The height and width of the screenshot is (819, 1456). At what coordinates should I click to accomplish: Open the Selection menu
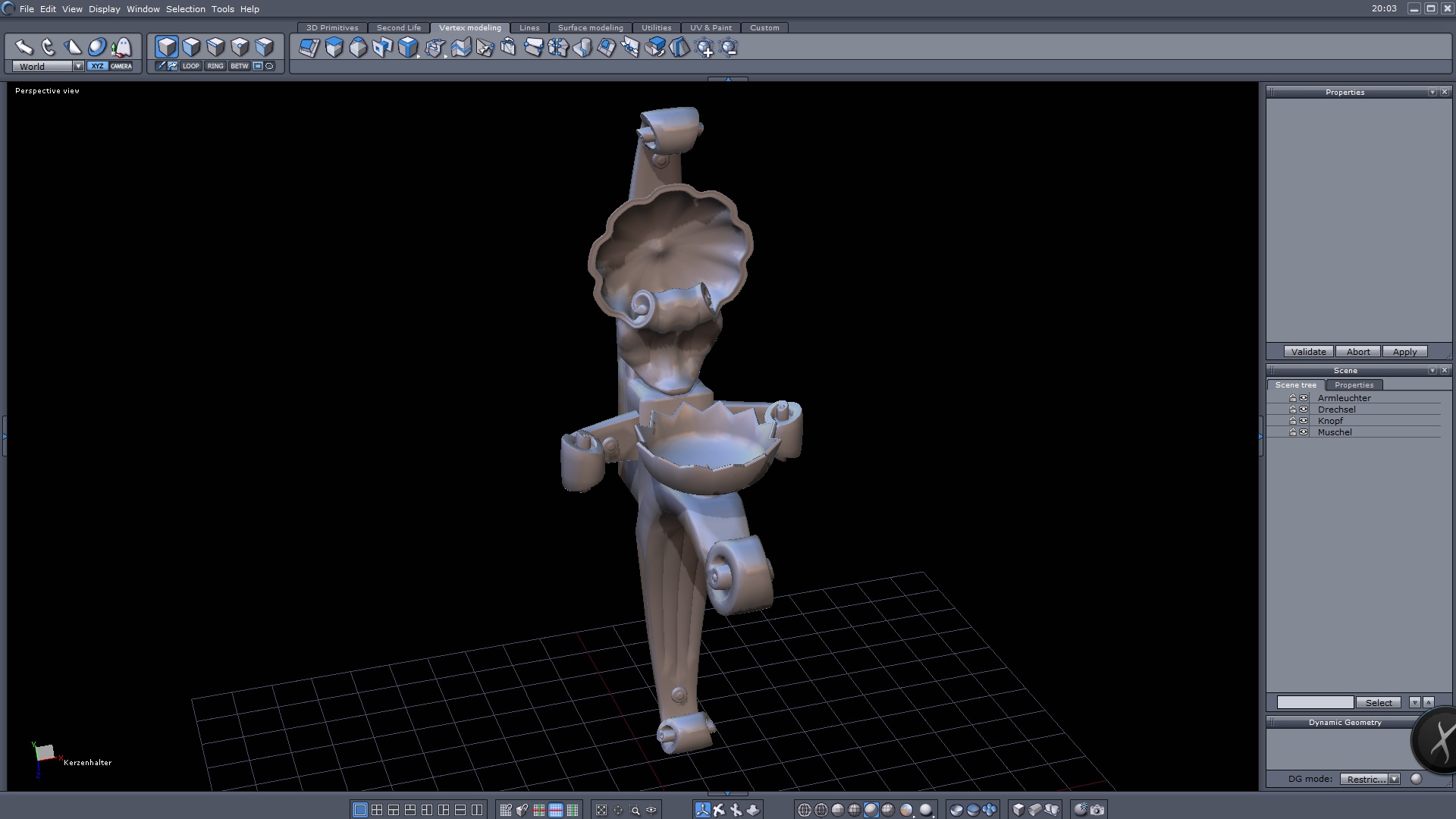coord(185,9)
